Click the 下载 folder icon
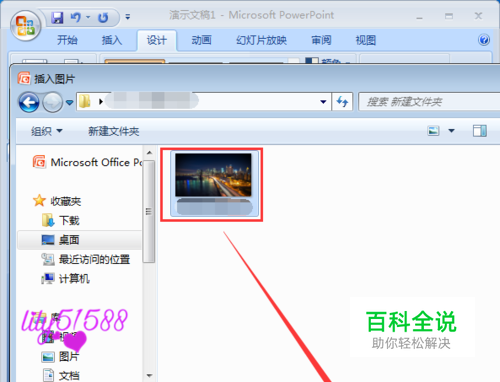Viewport: 500px width, 382px height. (48, 220)
